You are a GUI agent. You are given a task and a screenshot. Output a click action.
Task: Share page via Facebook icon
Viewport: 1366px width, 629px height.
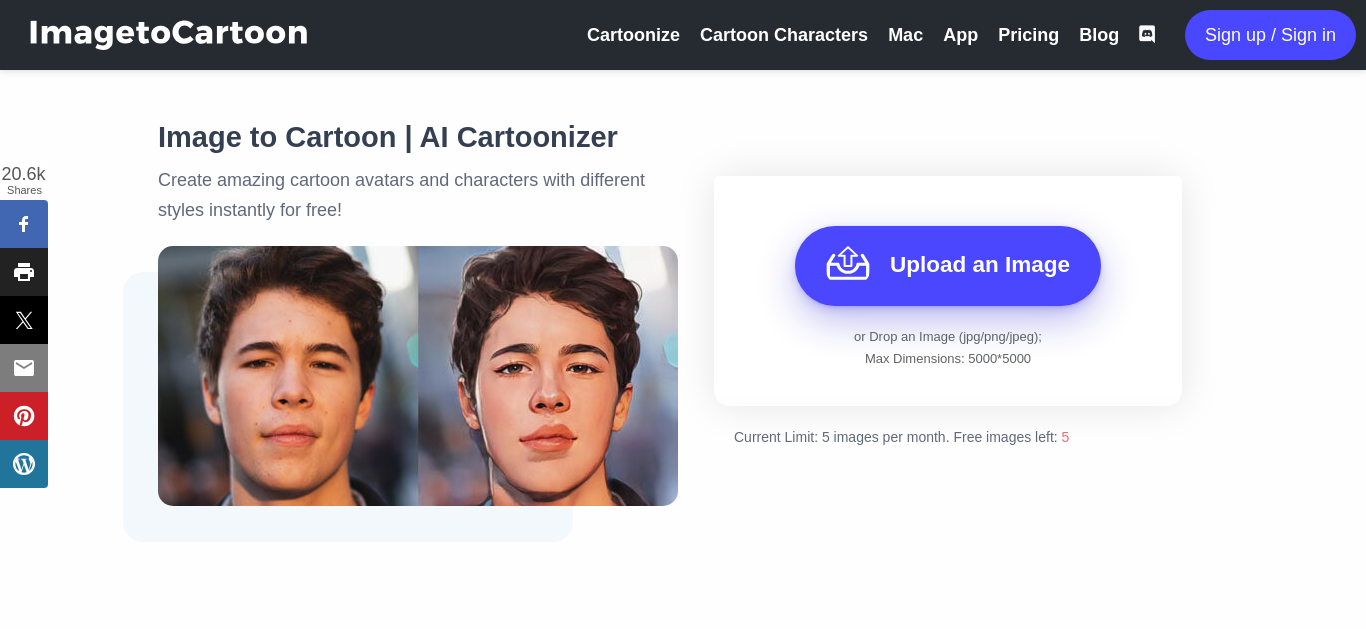point(24,224)
